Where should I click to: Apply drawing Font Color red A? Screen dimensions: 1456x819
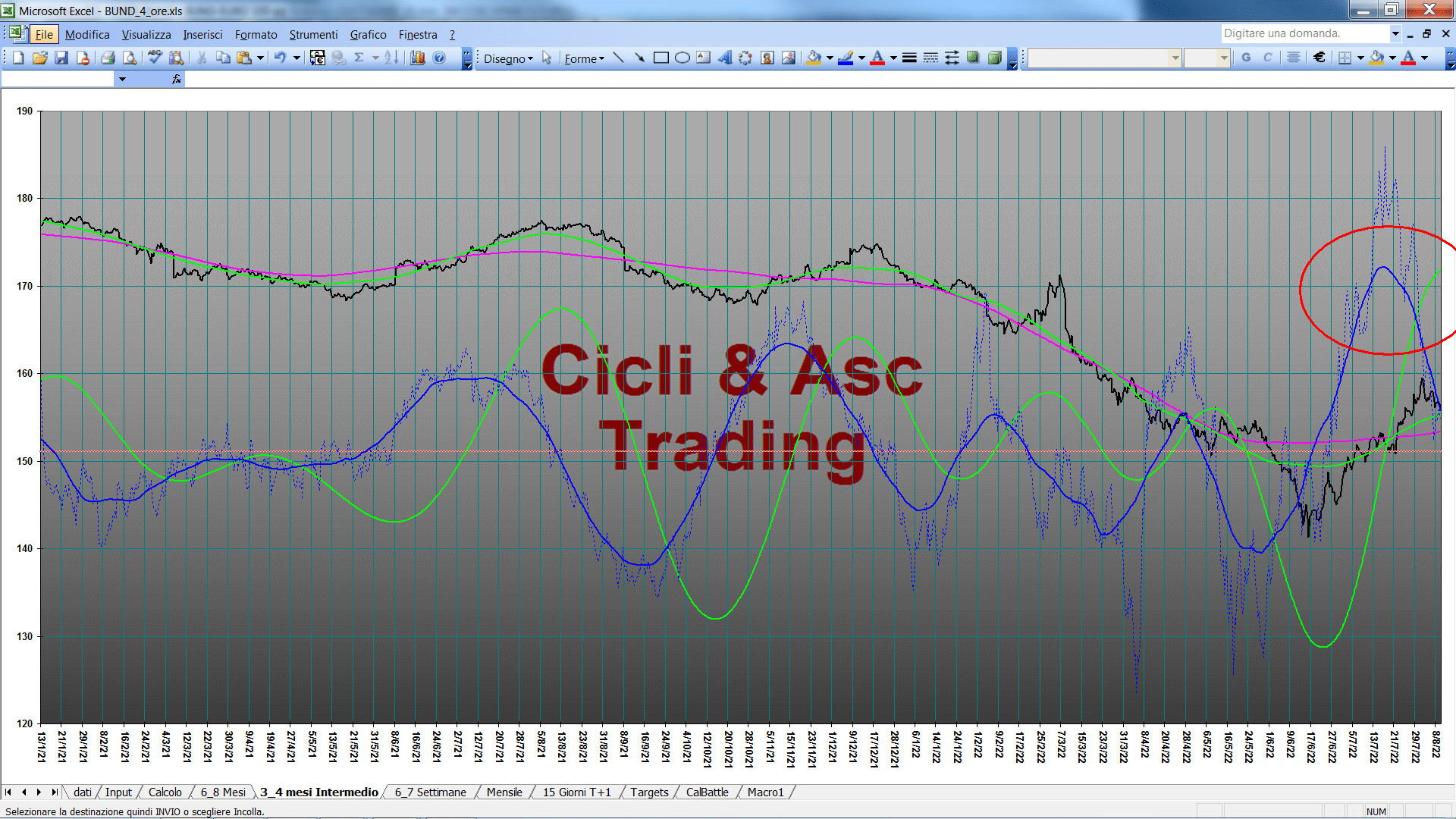877,58
